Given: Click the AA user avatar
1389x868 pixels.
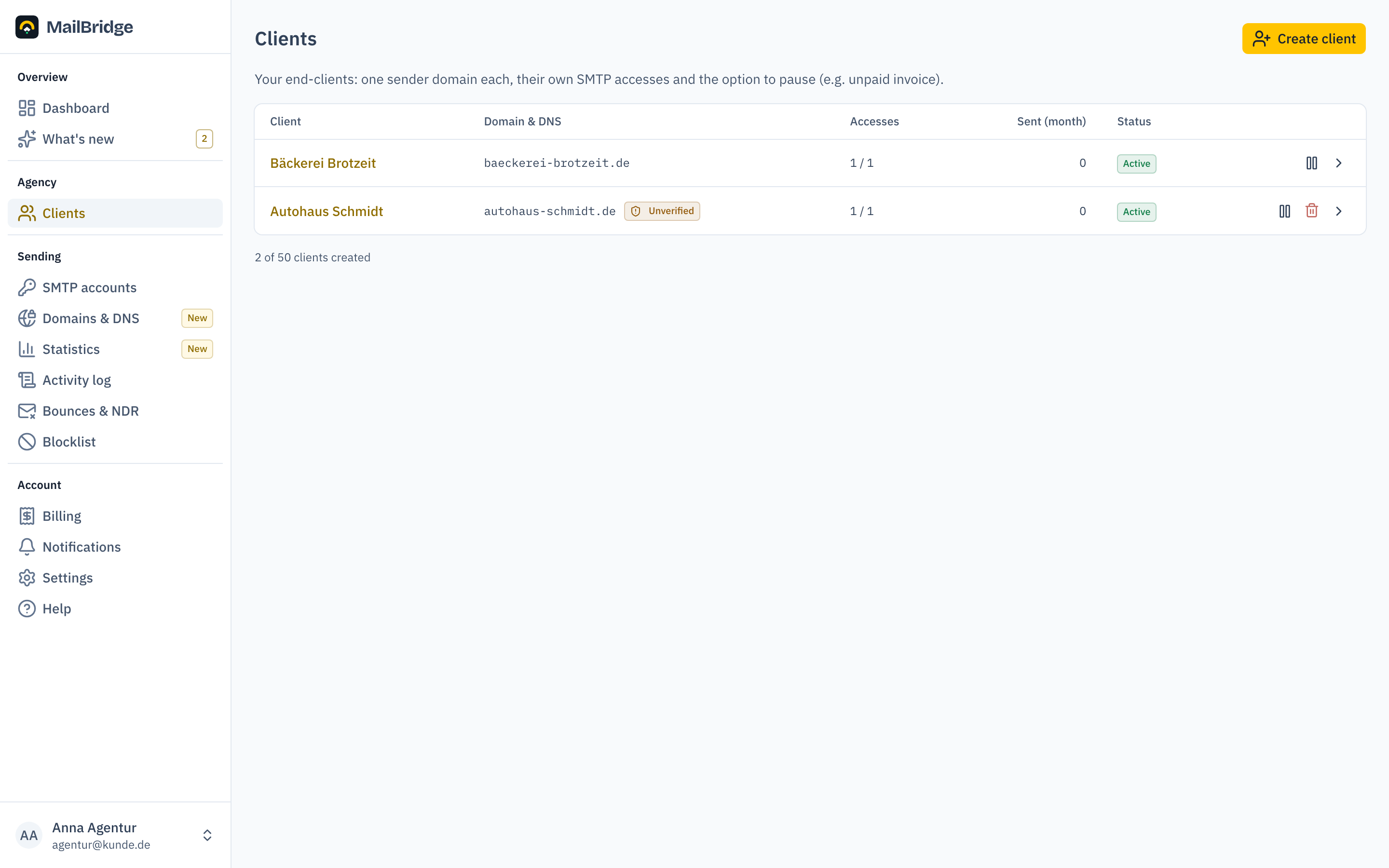Looking at the screenshot, I should [29, 835].
